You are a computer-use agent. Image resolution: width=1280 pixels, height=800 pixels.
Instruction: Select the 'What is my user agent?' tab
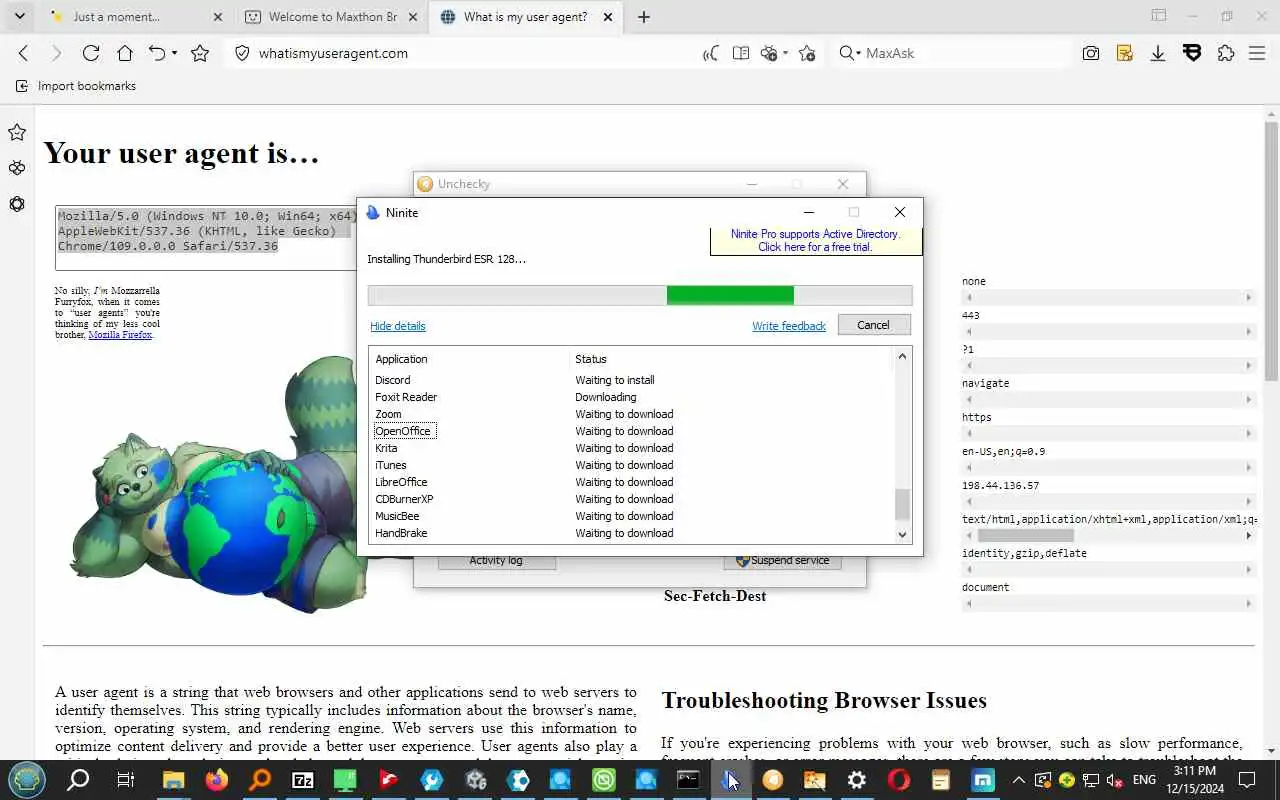pyautogui.click(x=526, y=17)
